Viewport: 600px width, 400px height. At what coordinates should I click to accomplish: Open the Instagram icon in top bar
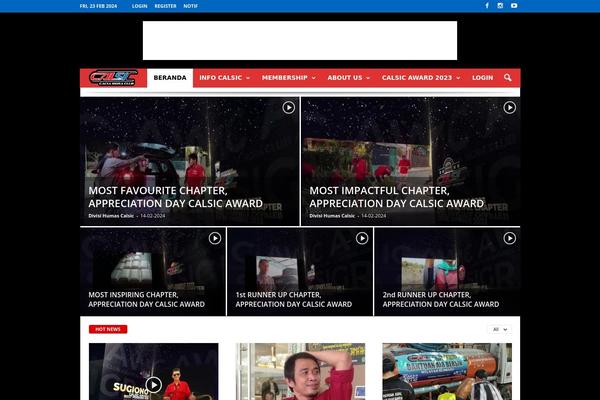(500, 6)
